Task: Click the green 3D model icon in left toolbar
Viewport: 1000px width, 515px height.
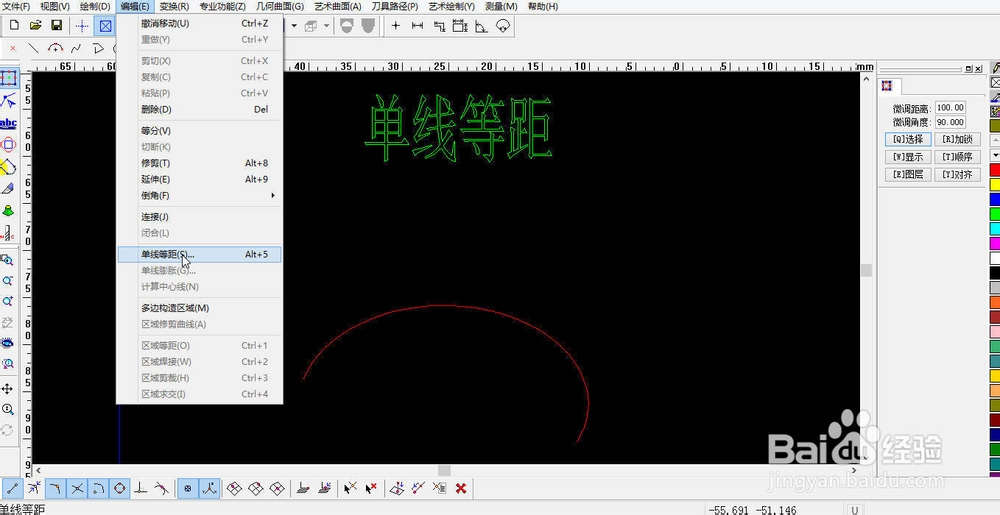Action: point(8,210)
